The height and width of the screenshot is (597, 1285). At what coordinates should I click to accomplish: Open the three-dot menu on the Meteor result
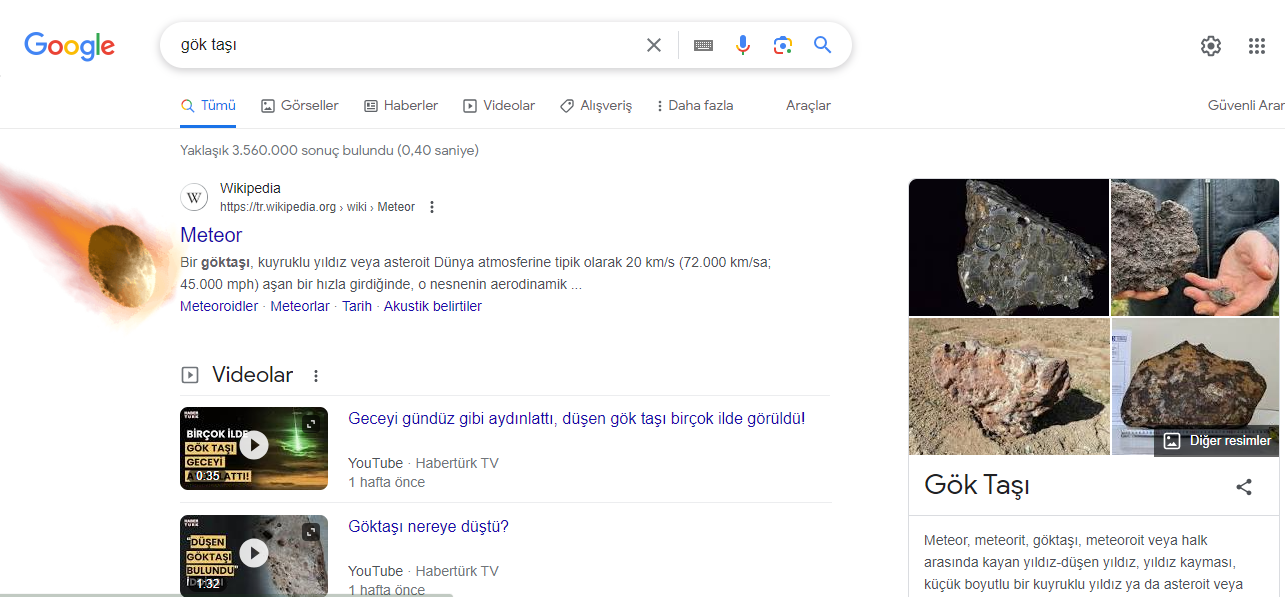point(431,206)
